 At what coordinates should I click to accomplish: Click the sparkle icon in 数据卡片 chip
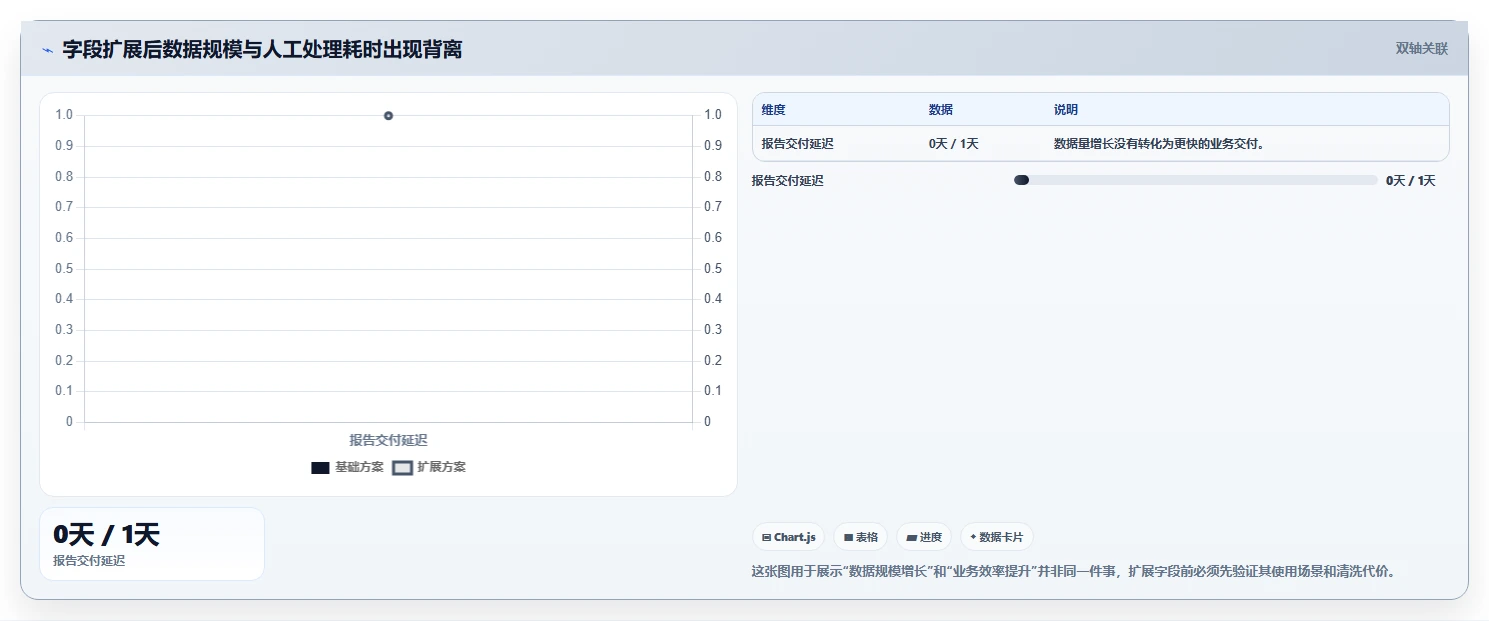tap(973, 537)
